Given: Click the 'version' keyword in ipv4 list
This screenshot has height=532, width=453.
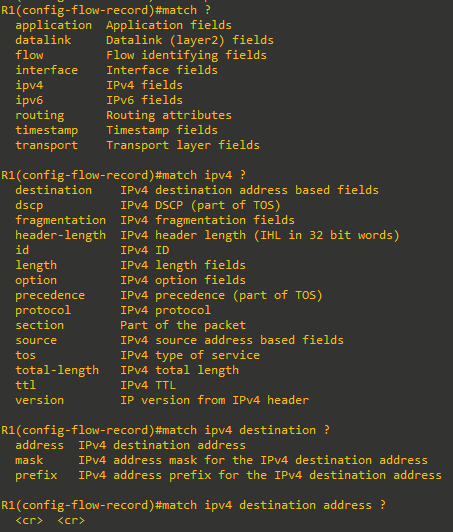Looking at the screenshot, I should (40, 400).
